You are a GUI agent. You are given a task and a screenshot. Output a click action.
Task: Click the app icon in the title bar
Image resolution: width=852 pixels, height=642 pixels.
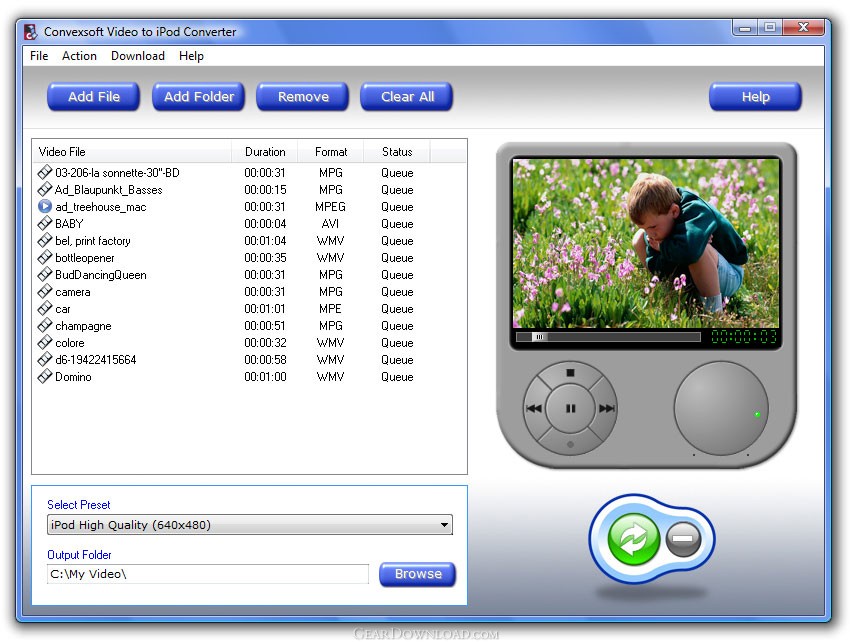[x=30, y=32]
